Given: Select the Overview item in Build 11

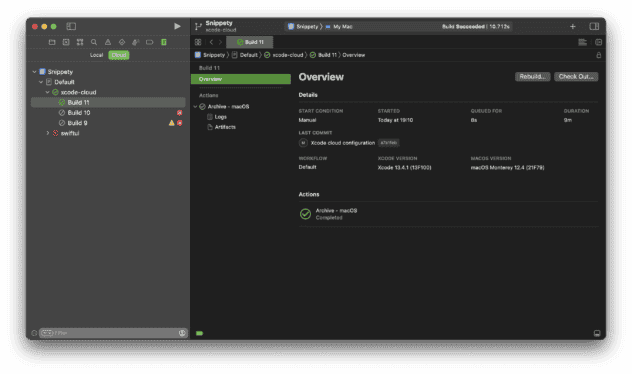Looking at the screenshot, I should (x=241, y=79).
